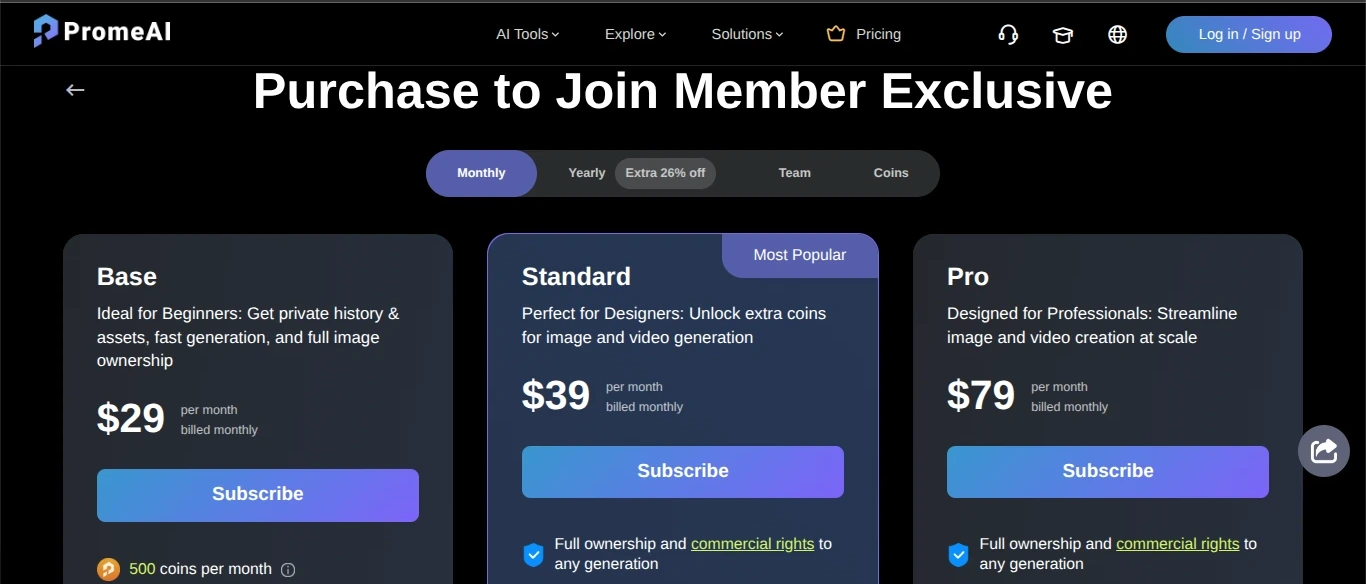Subscribe to the Standard plan
This screenshot has width=1366, height=584.
coord(682,471)
